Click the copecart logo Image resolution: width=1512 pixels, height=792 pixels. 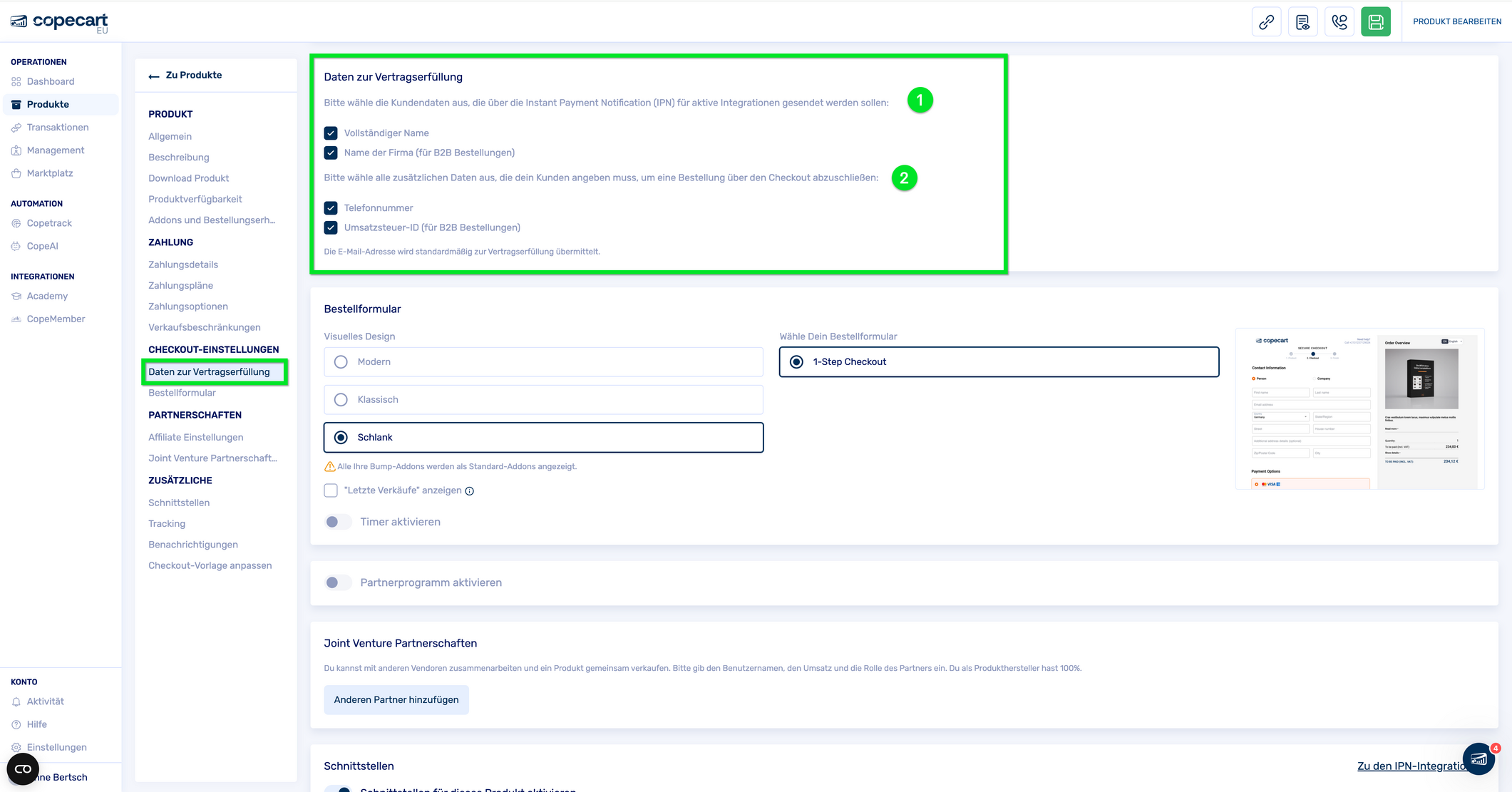(x=60, y=22)
